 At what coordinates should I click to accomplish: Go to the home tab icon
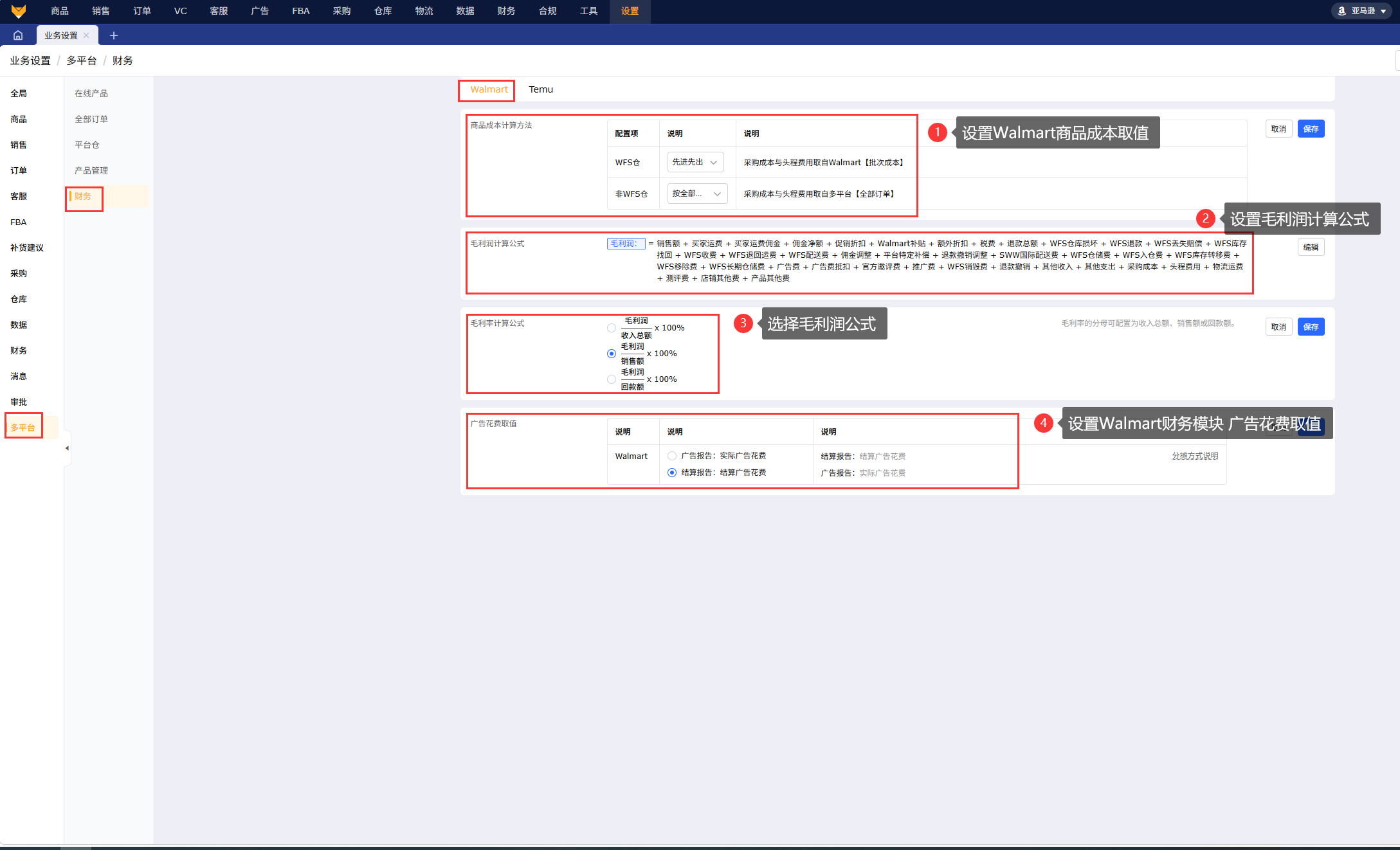coord(18,35)
